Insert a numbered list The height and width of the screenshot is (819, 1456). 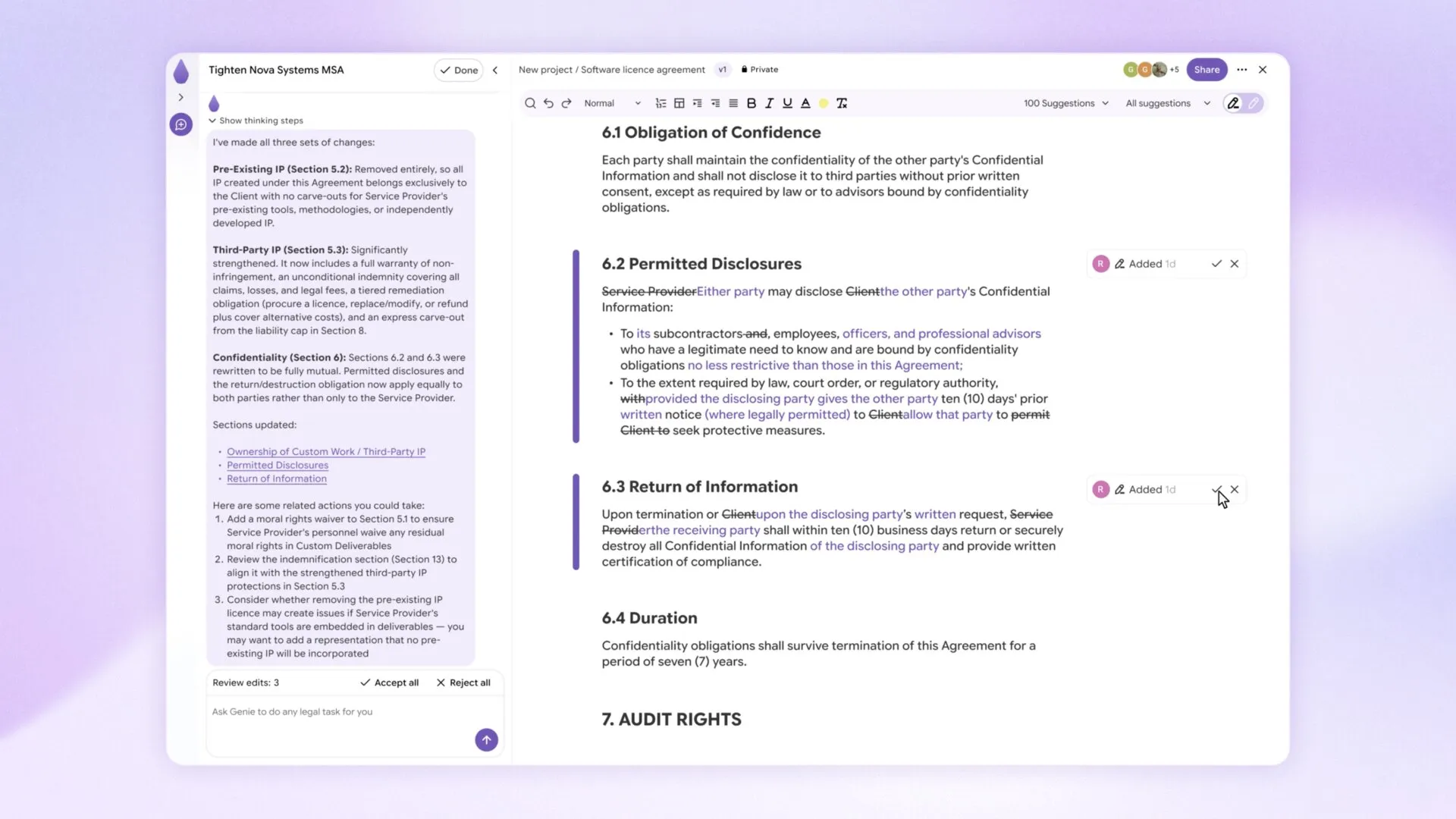(661, 103)
